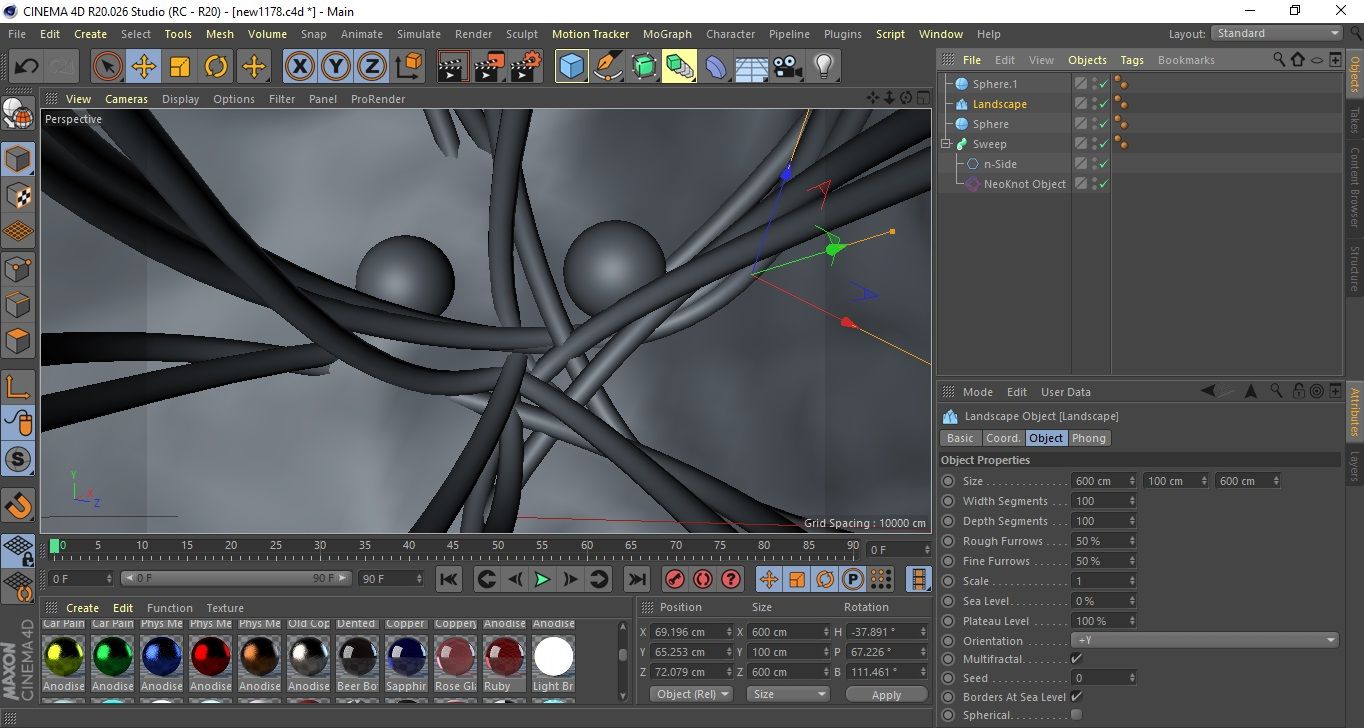Image resolution: width=1364 pixels, height=728 pixels.
Task: Toggle Y axis lock
Action: (x=336, y=67)
